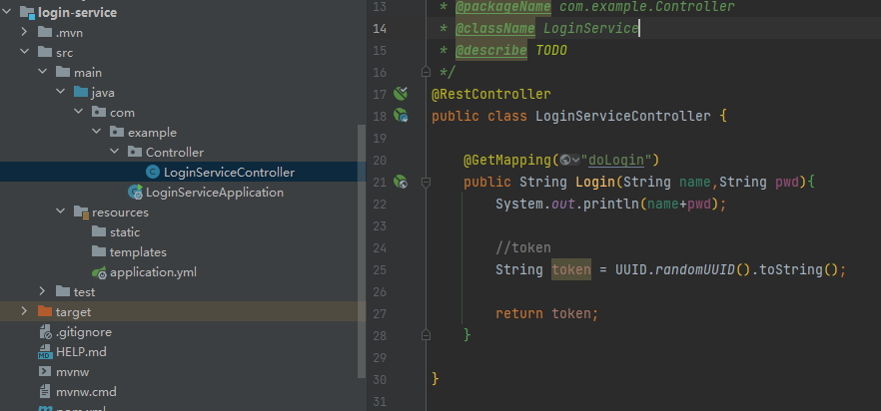Viewport: 881px width, 411px height.
Task: Collapse the resources folder
Action: pyautogui.click(x=60, y=213)
